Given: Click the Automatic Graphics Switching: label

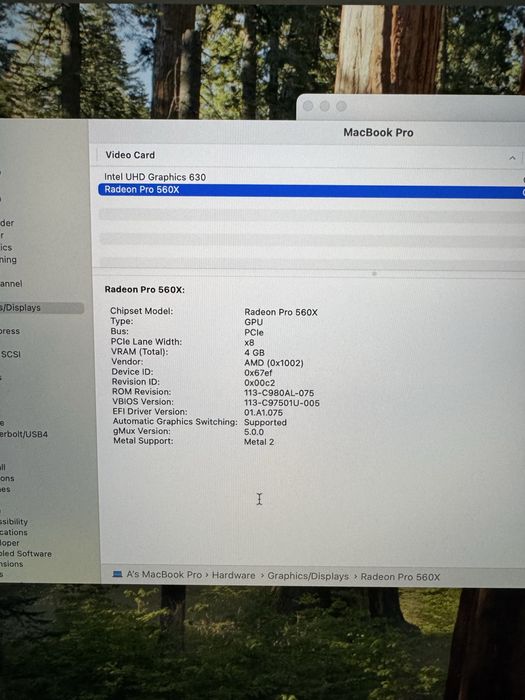Looking at the screenshot, I should (175, 421).
